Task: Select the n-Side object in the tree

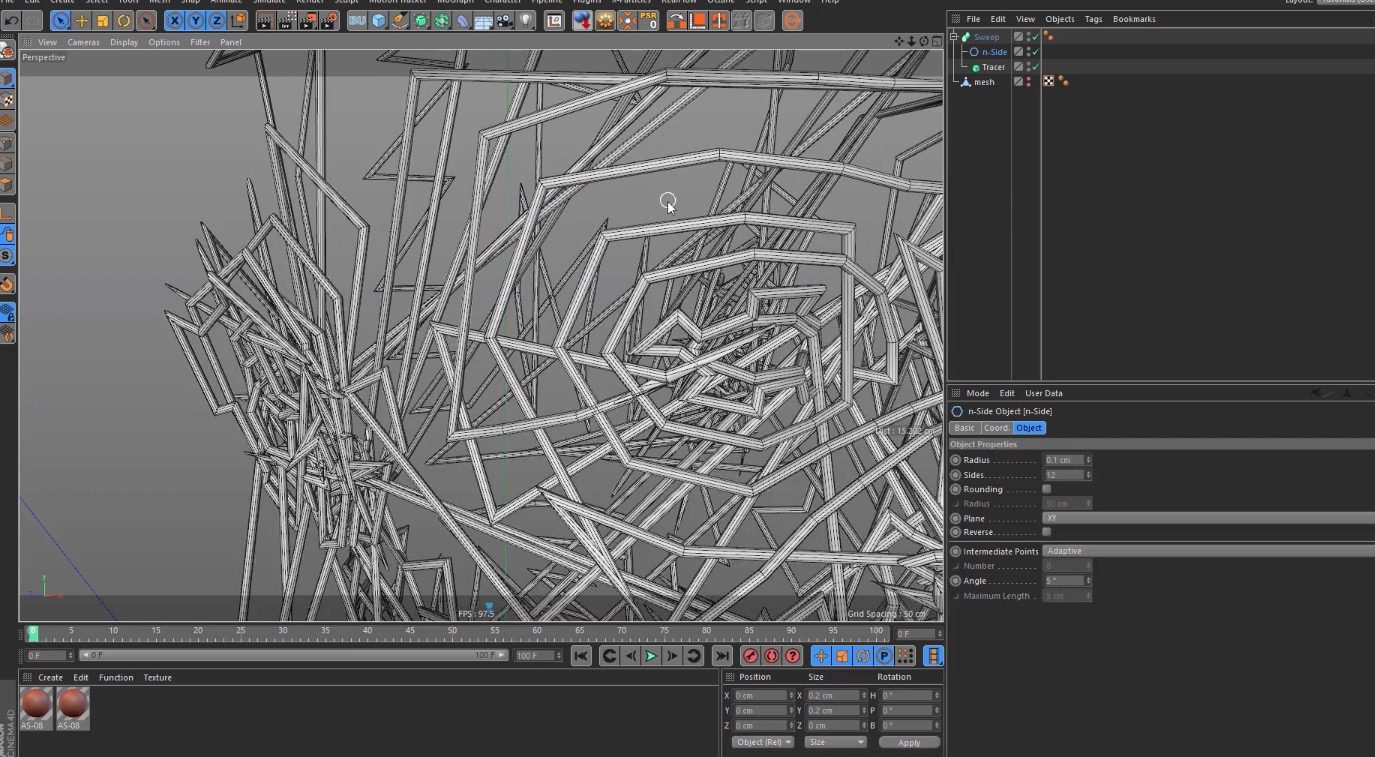Action: 994,52
